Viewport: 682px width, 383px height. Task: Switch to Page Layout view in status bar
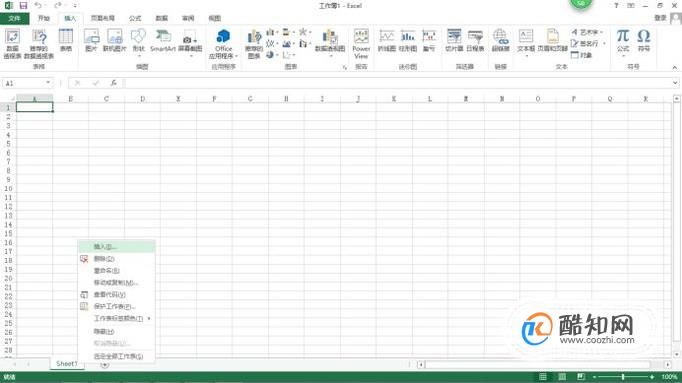click(562, 376)
